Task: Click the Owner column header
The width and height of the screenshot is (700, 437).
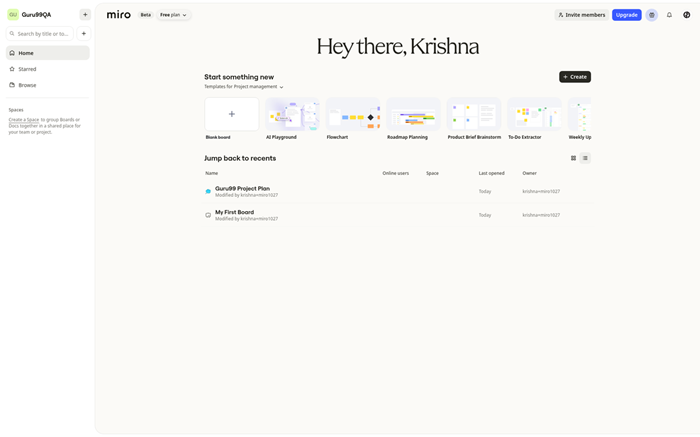Action: coord(529,173)
